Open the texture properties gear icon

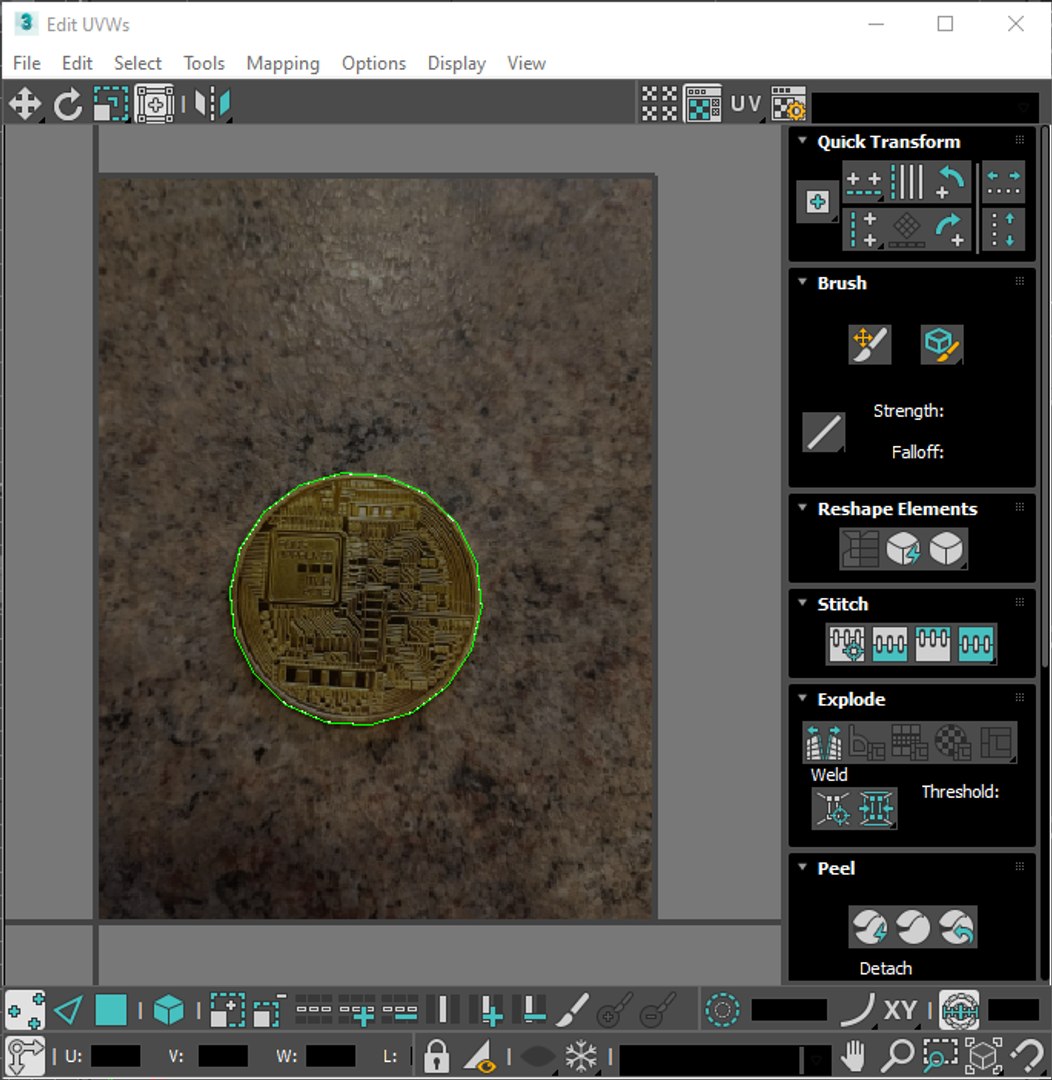(x=788, y=104)
